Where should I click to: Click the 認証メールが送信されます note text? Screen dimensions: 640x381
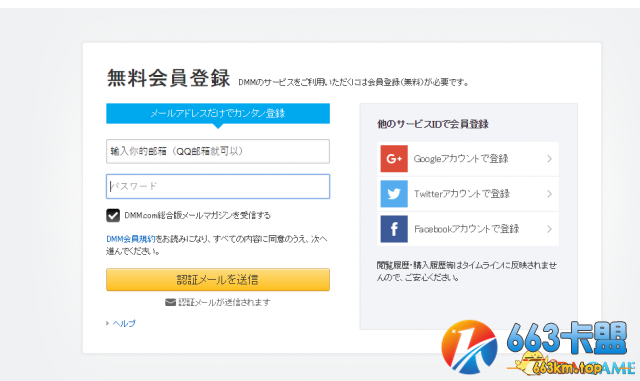click(224, 302)
